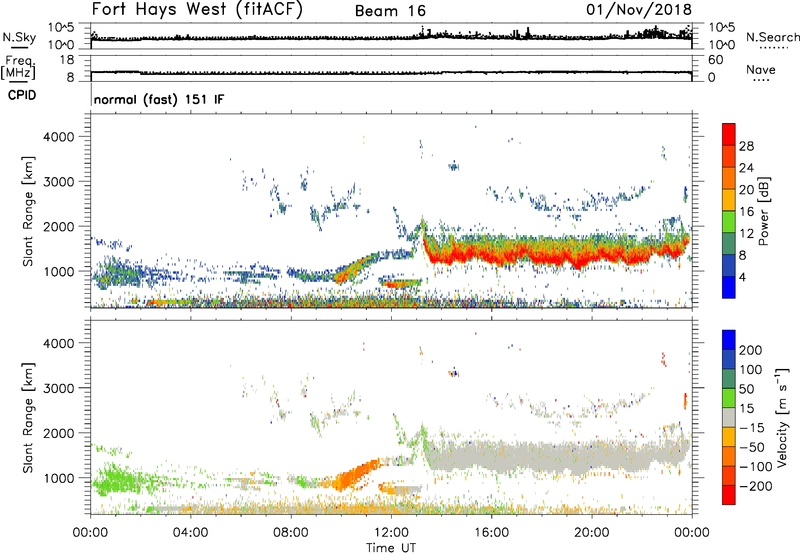Image resolution: width=800 pixels, height=554 pixels.
Task: Click the "Velocity [m s⁻¹]" colorbar title
Action: 783,417
